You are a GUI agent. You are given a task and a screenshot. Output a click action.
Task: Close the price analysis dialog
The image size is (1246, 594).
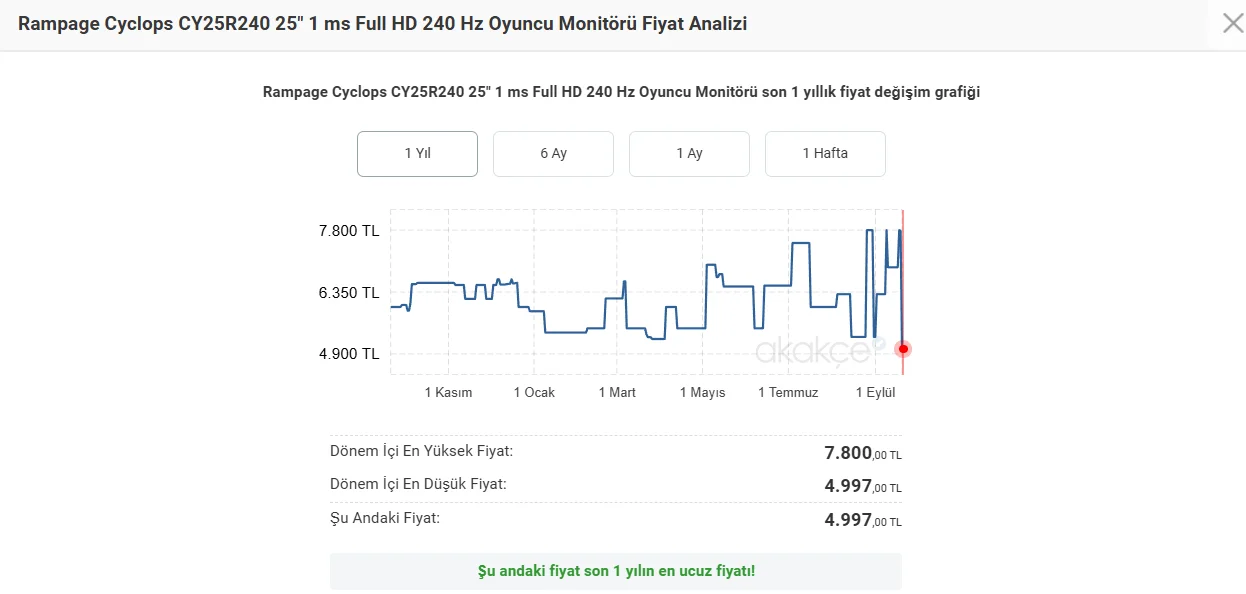tap(1233, 23)
